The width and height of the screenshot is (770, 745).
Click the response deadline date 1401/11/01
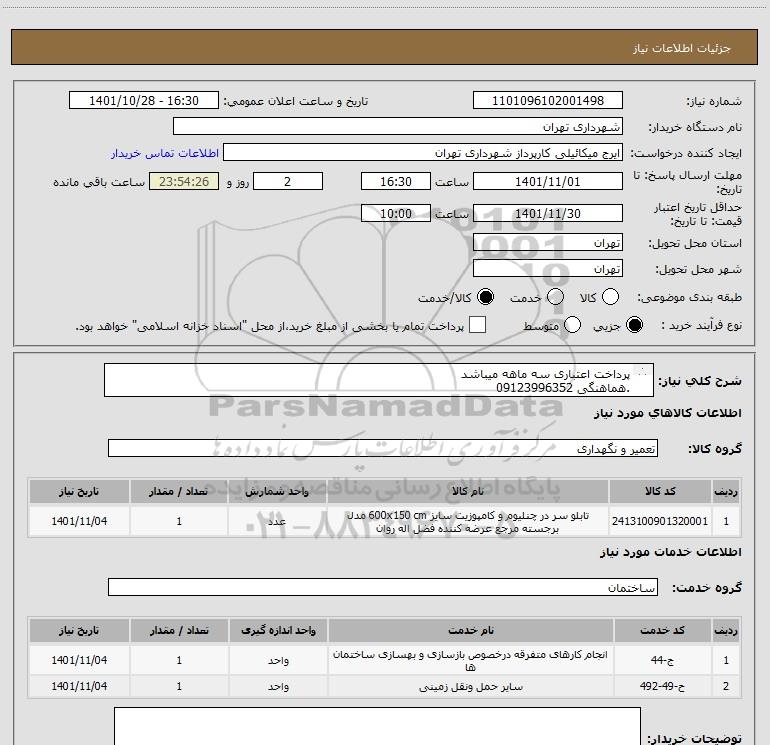click(548, 181)
